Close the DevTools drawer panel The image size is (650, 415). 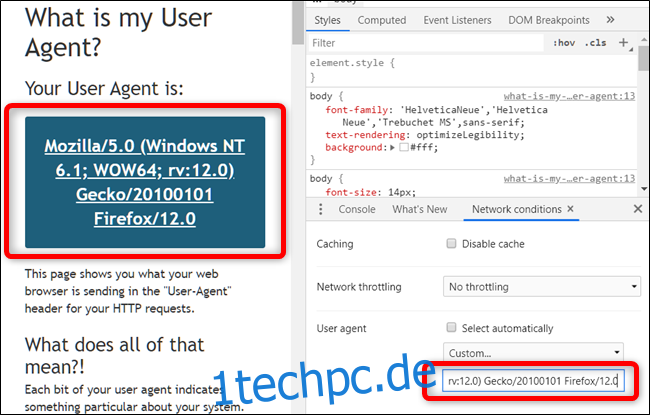[x=637, y=209]
